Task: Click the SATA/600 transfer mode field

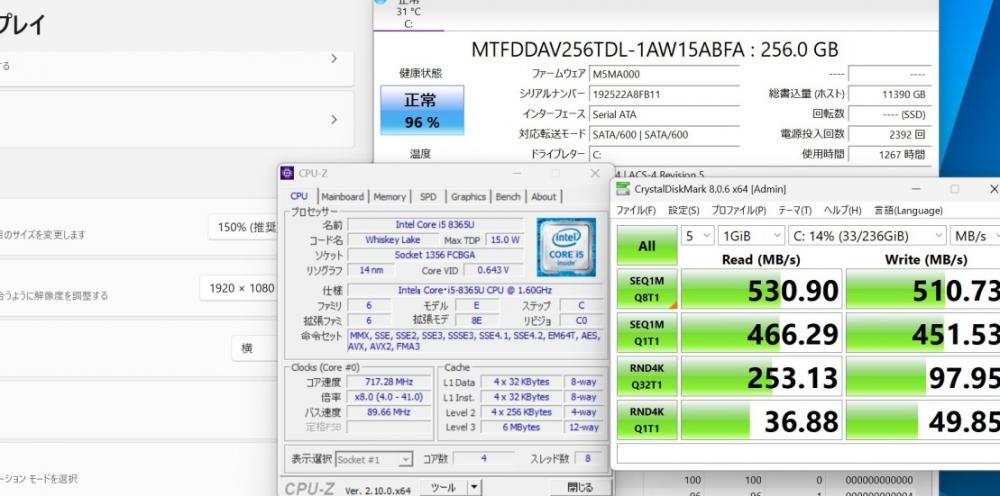Action: tap(663, 135)
